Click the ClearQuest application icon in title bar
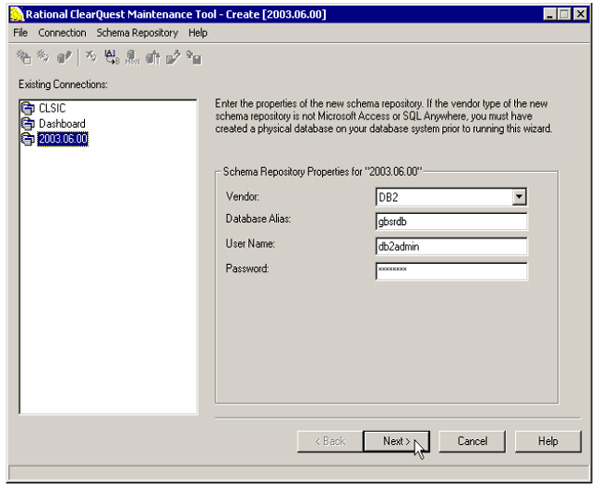600x490 pixels. coord(17,15)
